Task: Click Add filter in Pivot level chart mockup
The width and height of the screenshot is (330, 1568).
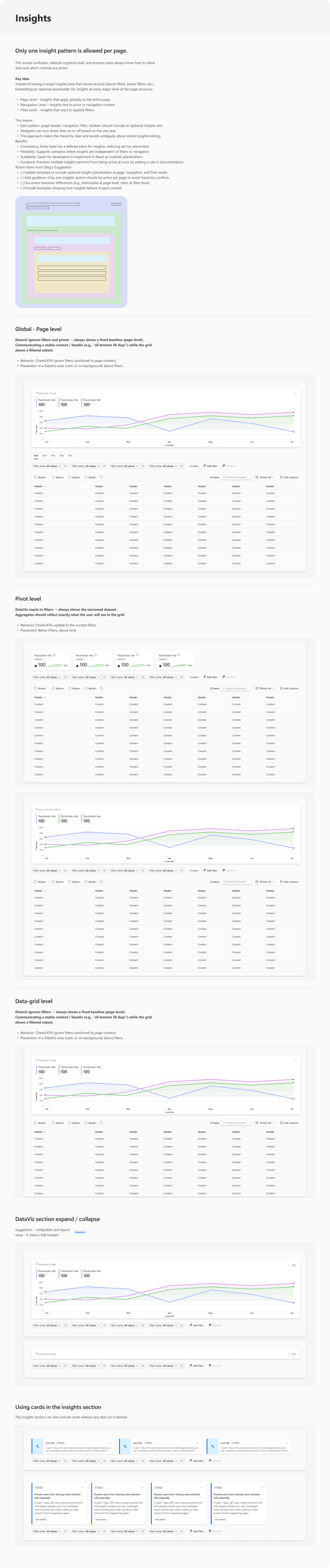Action: click(x=210, y=871)
